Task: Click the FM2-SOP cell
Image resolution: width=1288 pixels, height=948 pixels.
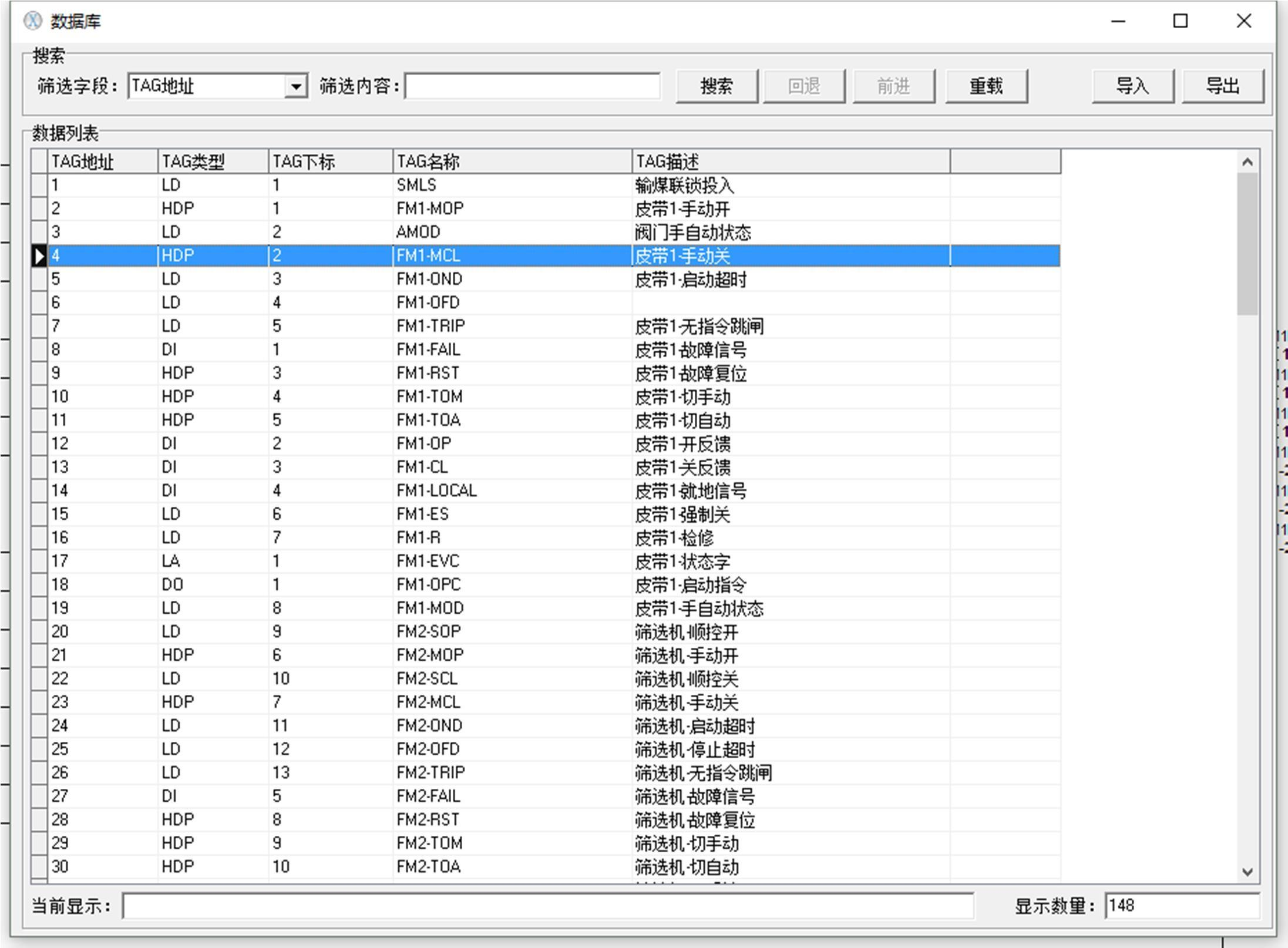Action: (429, 631)
